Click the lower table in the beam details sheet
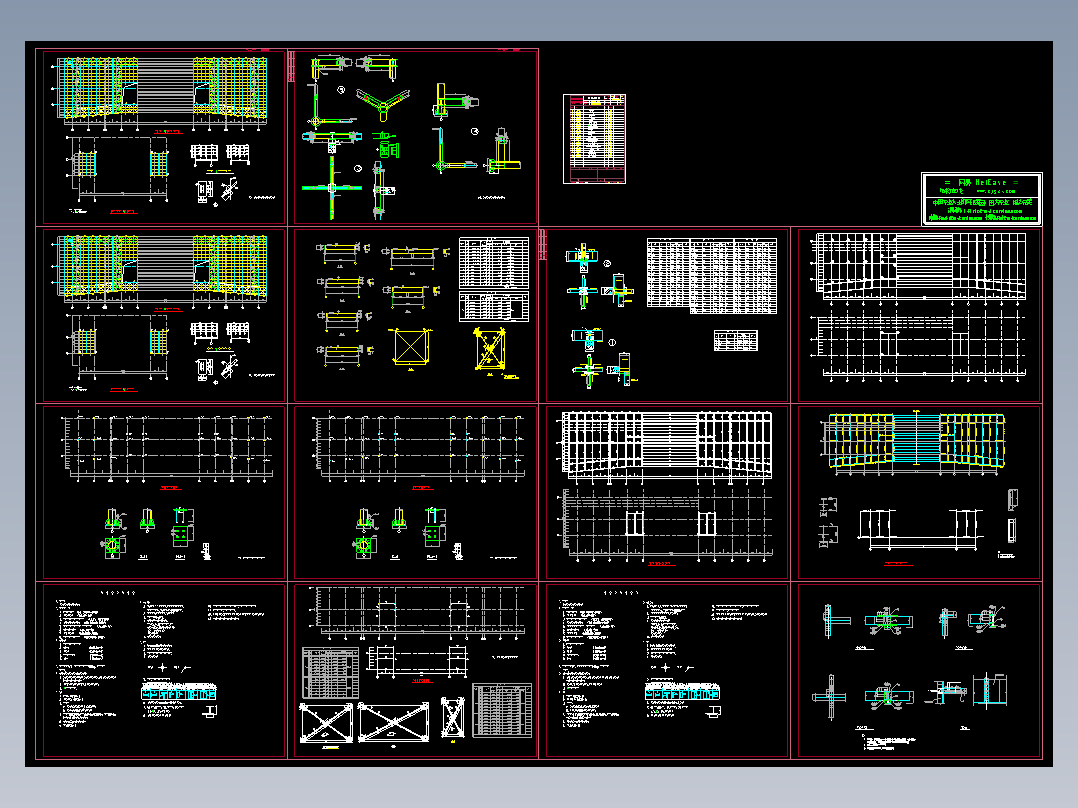 coord(494,307)
